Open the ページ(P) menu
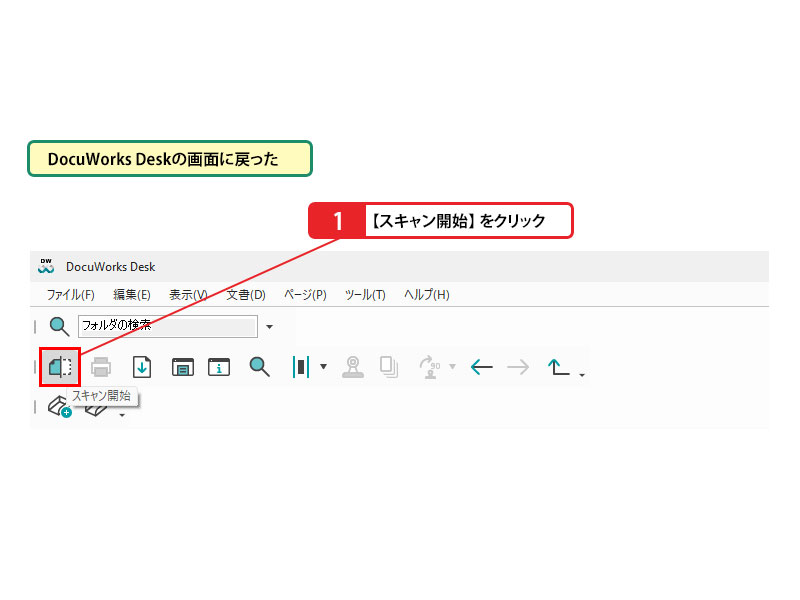 click(305, 295)
